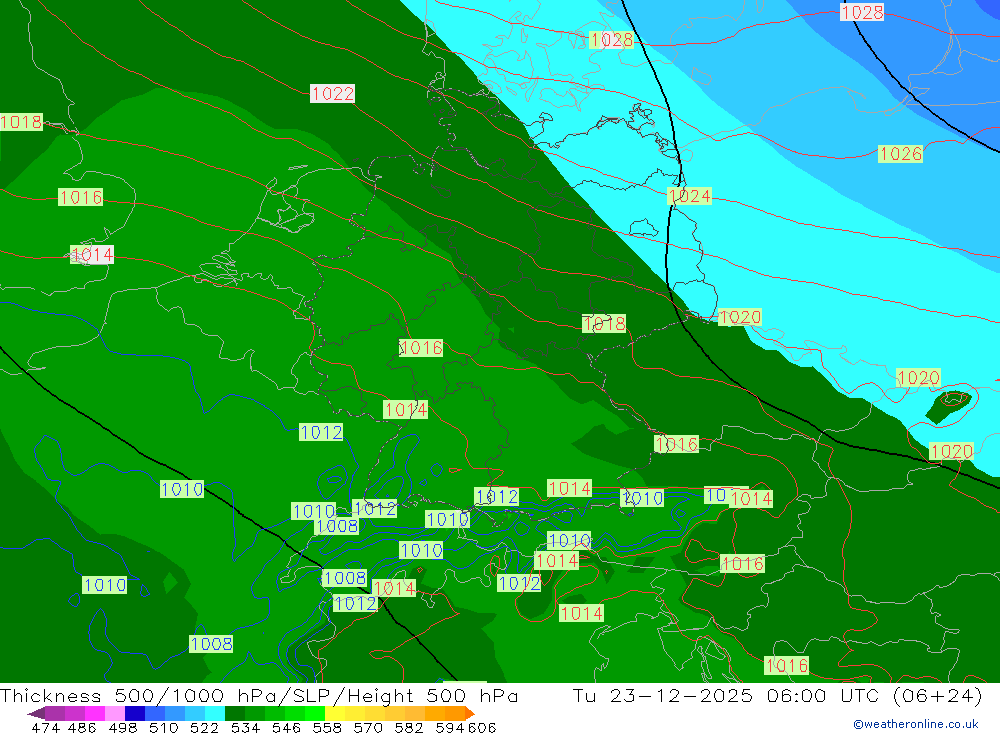Click legend value 522

[x=204, y=727]
